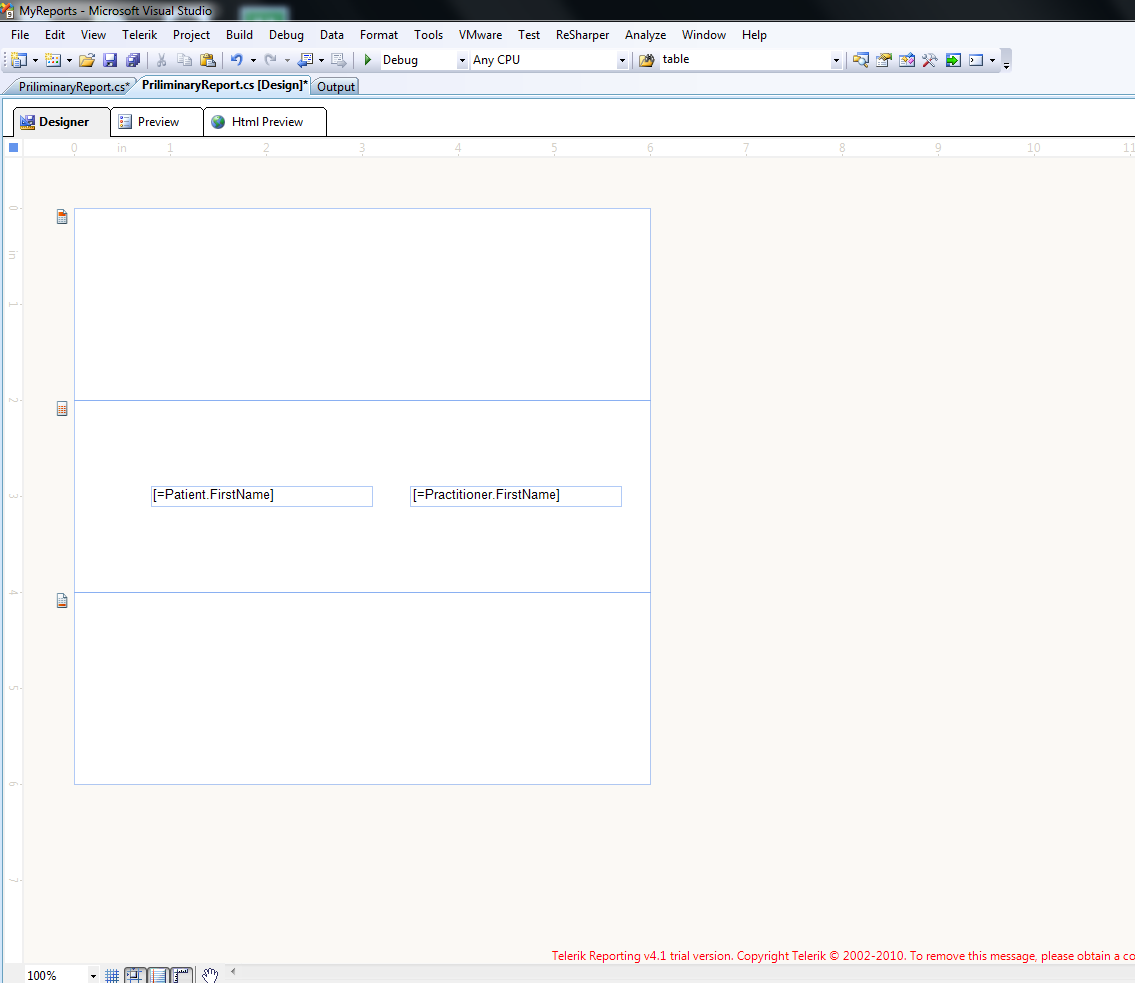1135x983 pixels.
Task: Open the Format menu
Action: point(379,35)
